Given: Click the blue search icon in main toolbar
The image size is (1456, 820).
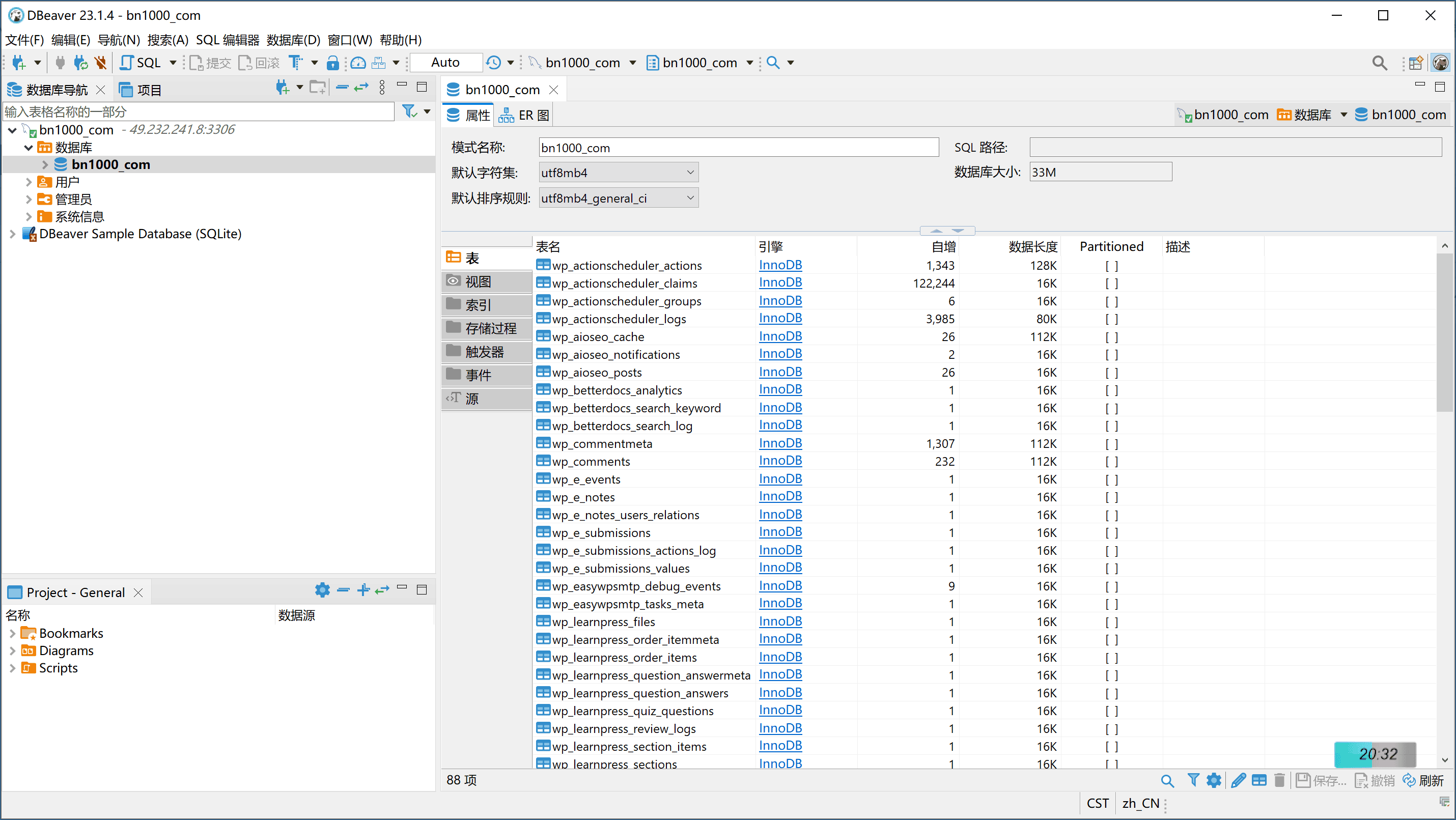Looking at the screenshot, I should pyautogui.click(x=773, y=63).
